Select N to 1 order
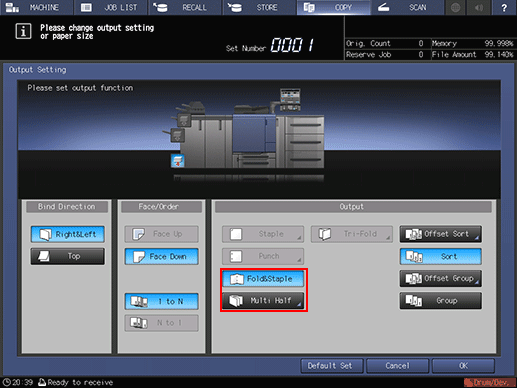This screenshot has height=388, width=517. tap(162, 323)
